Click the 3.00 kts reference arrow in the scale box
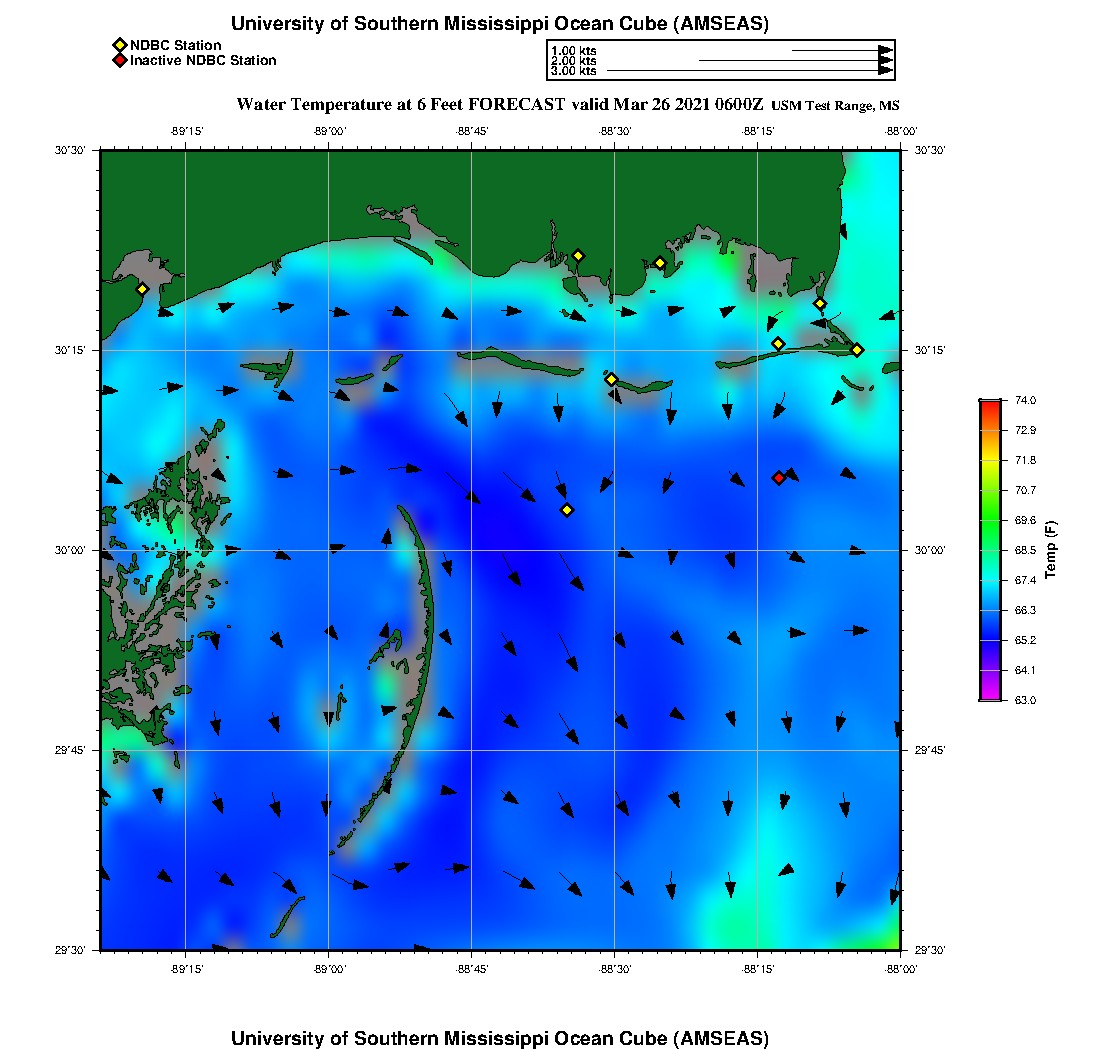1100x1050 pixels. (x=749, y=71)
